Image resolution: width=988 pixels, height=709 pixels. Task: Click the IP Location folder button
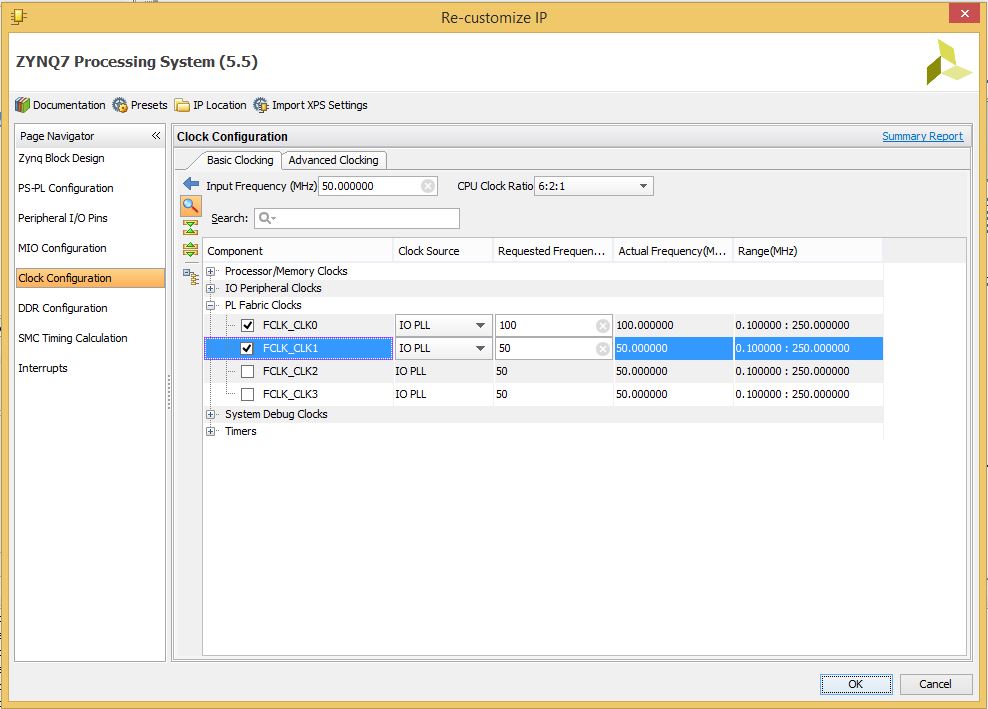pos(210,105)
